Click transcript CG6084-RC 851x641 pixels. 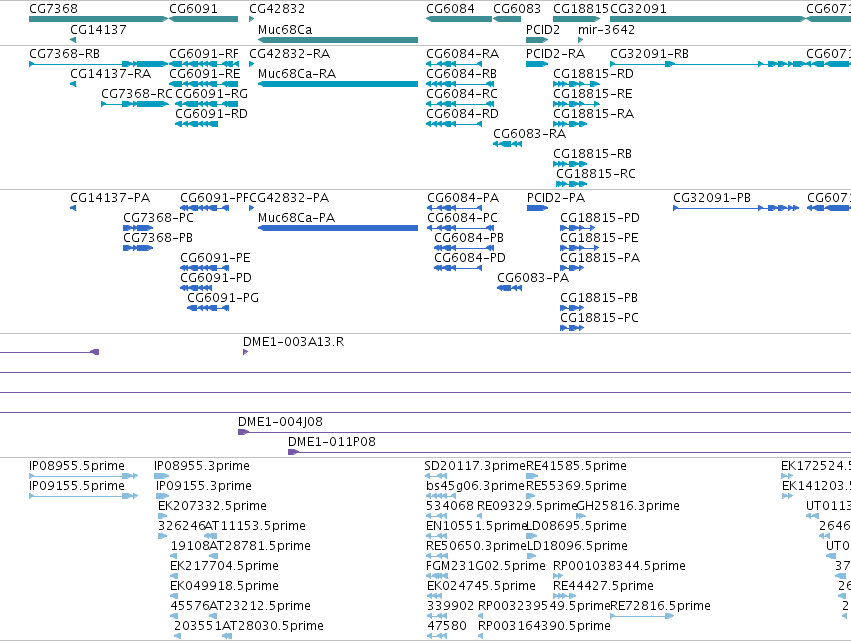(x=462, y=94)
